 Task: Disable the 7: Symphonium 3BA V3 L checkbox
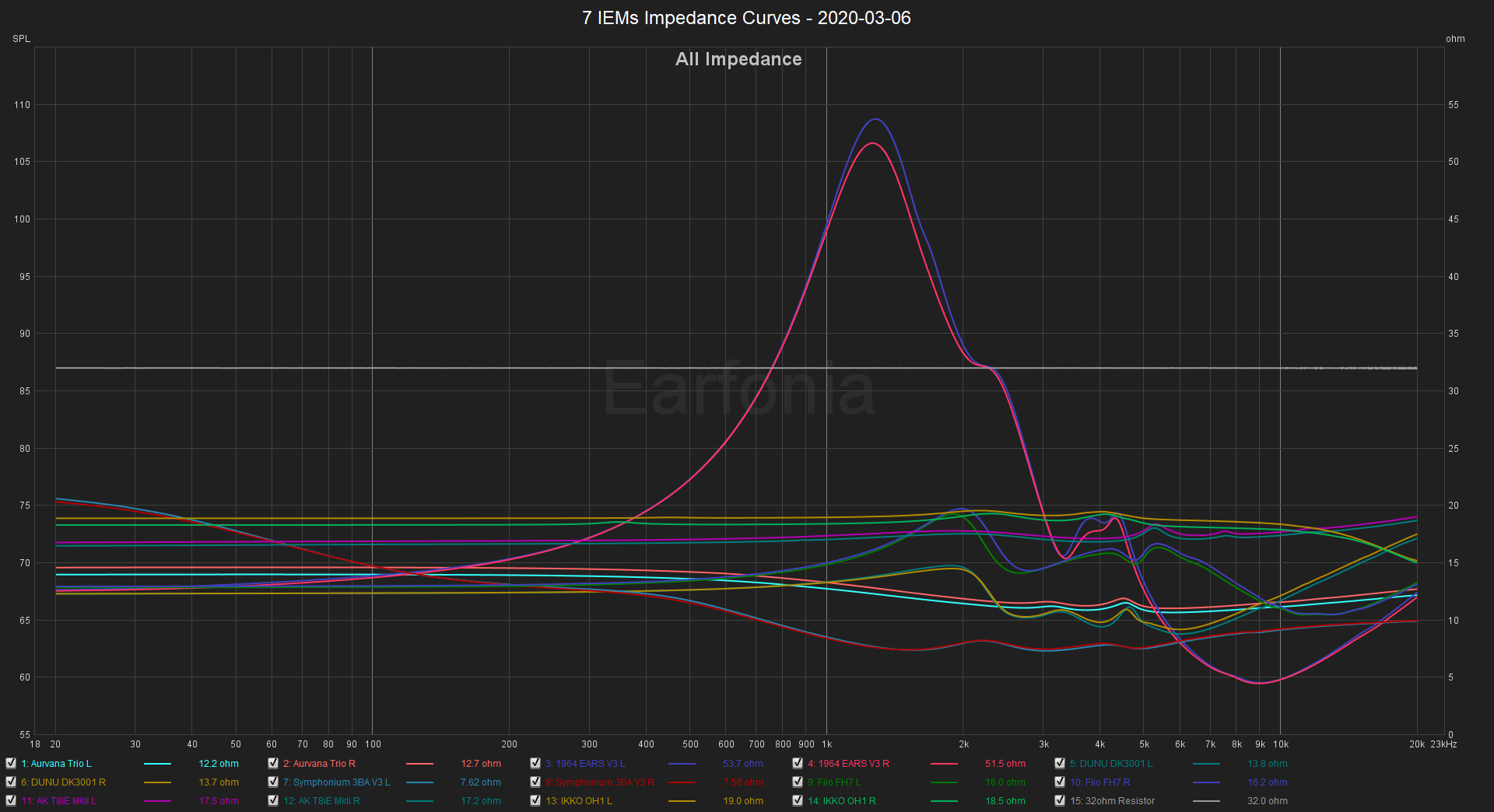[x=273, y=782]
